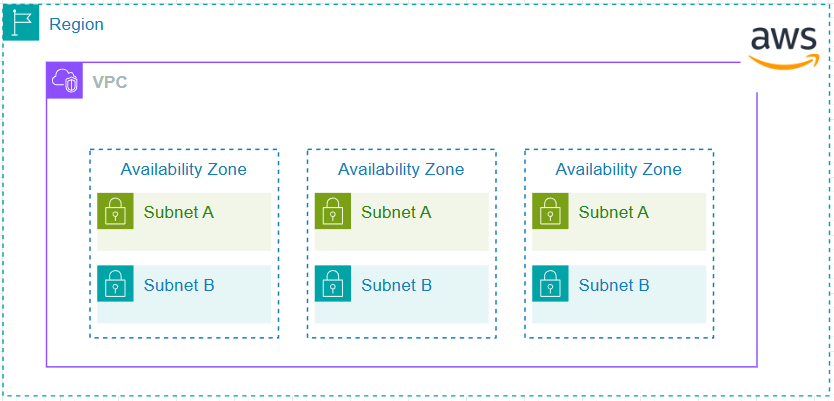
Task: Click the right Availability Zone title
Action: pyautogui.click(x=618, y=169)
